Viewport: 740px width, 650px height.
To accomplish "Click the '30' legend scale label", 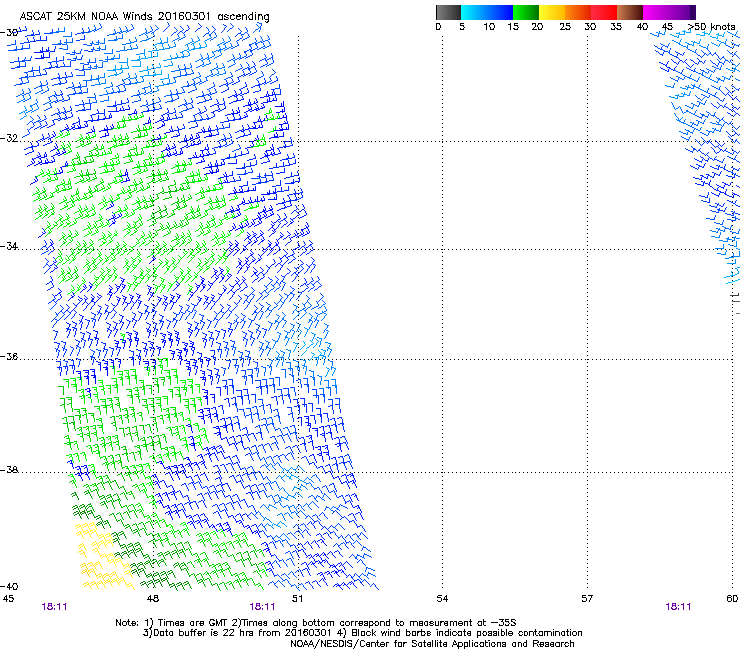I will coord(590,27).
